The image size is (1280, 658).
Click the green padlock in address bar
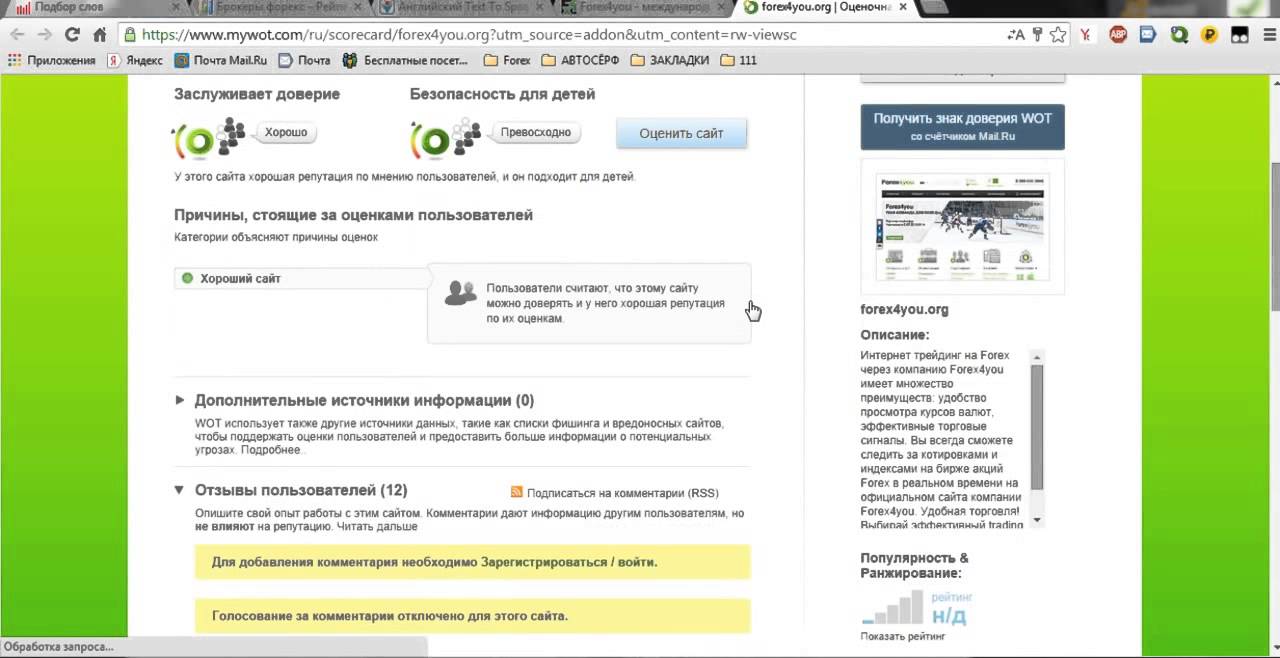coord(130,34)
